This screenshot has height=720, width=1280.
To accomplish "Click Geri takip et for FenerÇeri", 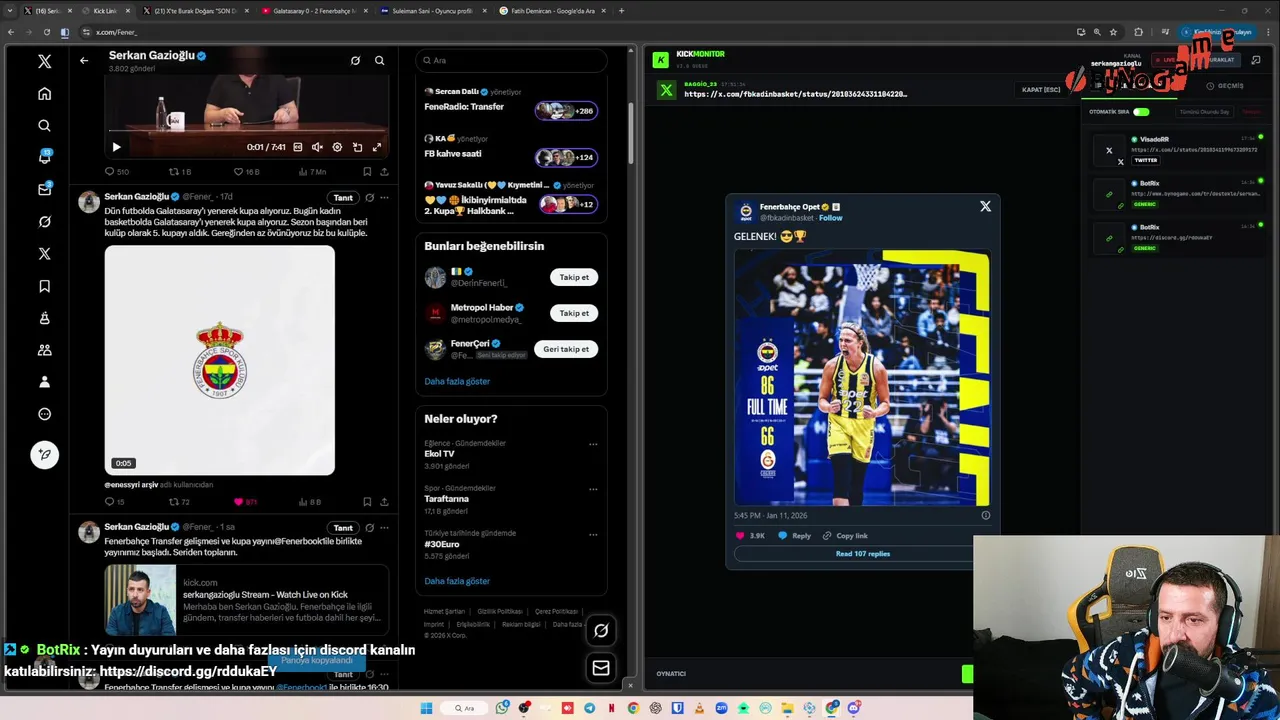I will click(x=566, y=349).
